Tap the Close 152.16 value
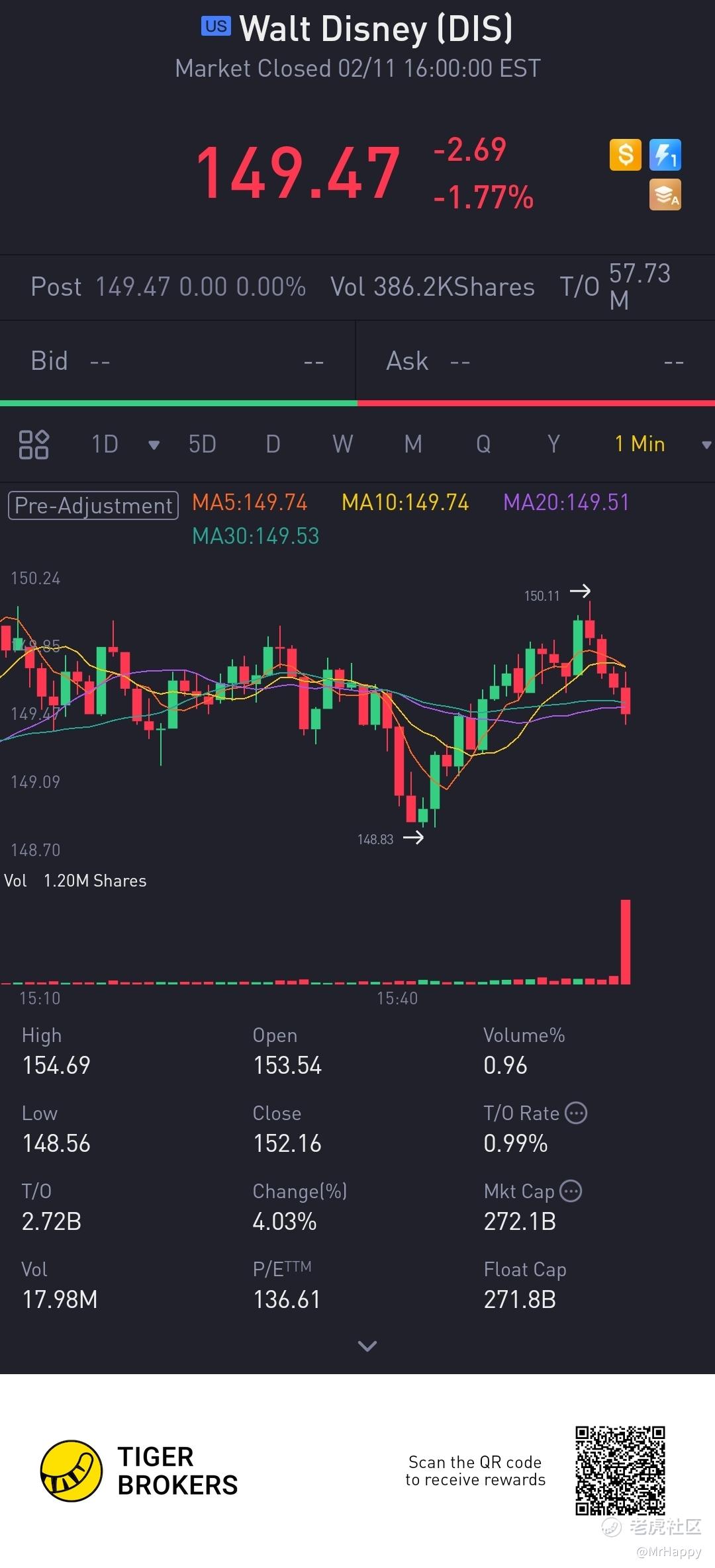 coord(287,1143)
